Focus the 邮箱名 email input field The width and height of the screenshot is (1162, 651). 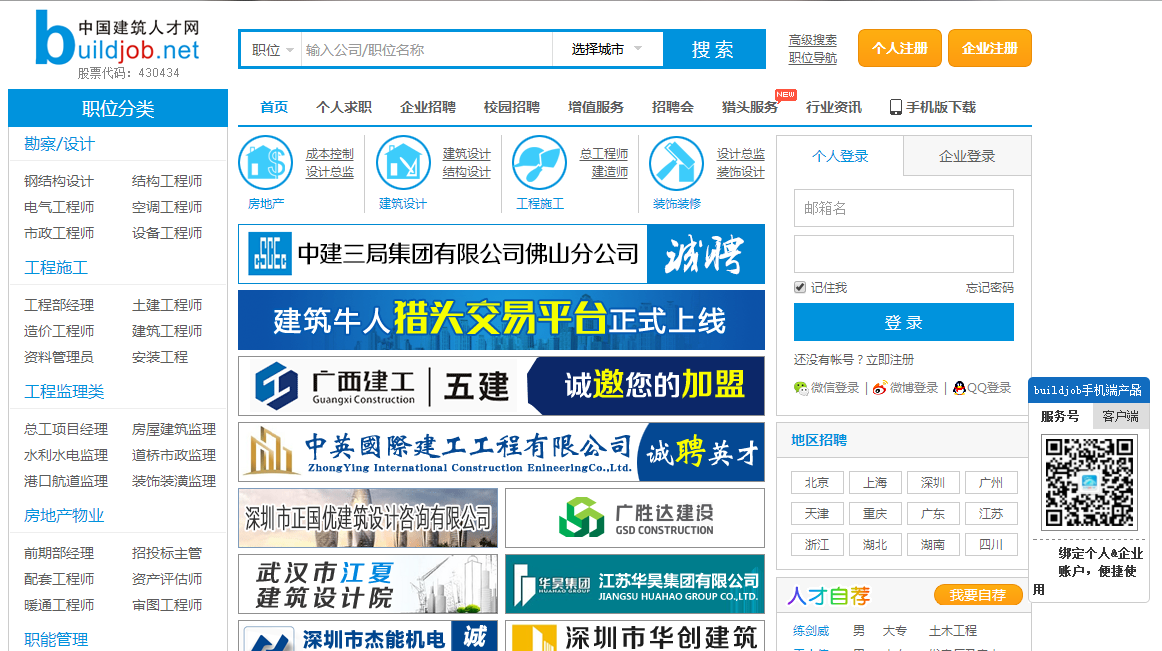[903, 208]
